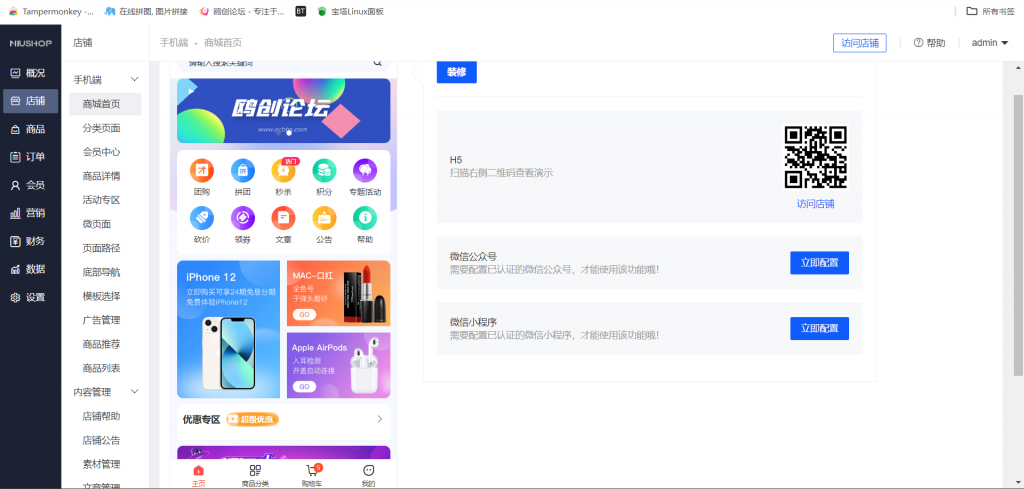The height and width of the screenshot is (489, 1024).
Task: Tap the 秒杀 icon in preview
Action: point(283,170)
